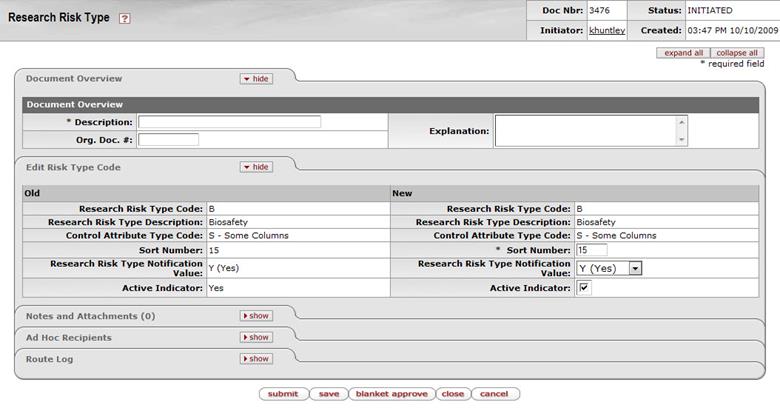Show Notes and Attachments section
The height and width of the screenshot is (408, 780).
click(x=256, y=316)
